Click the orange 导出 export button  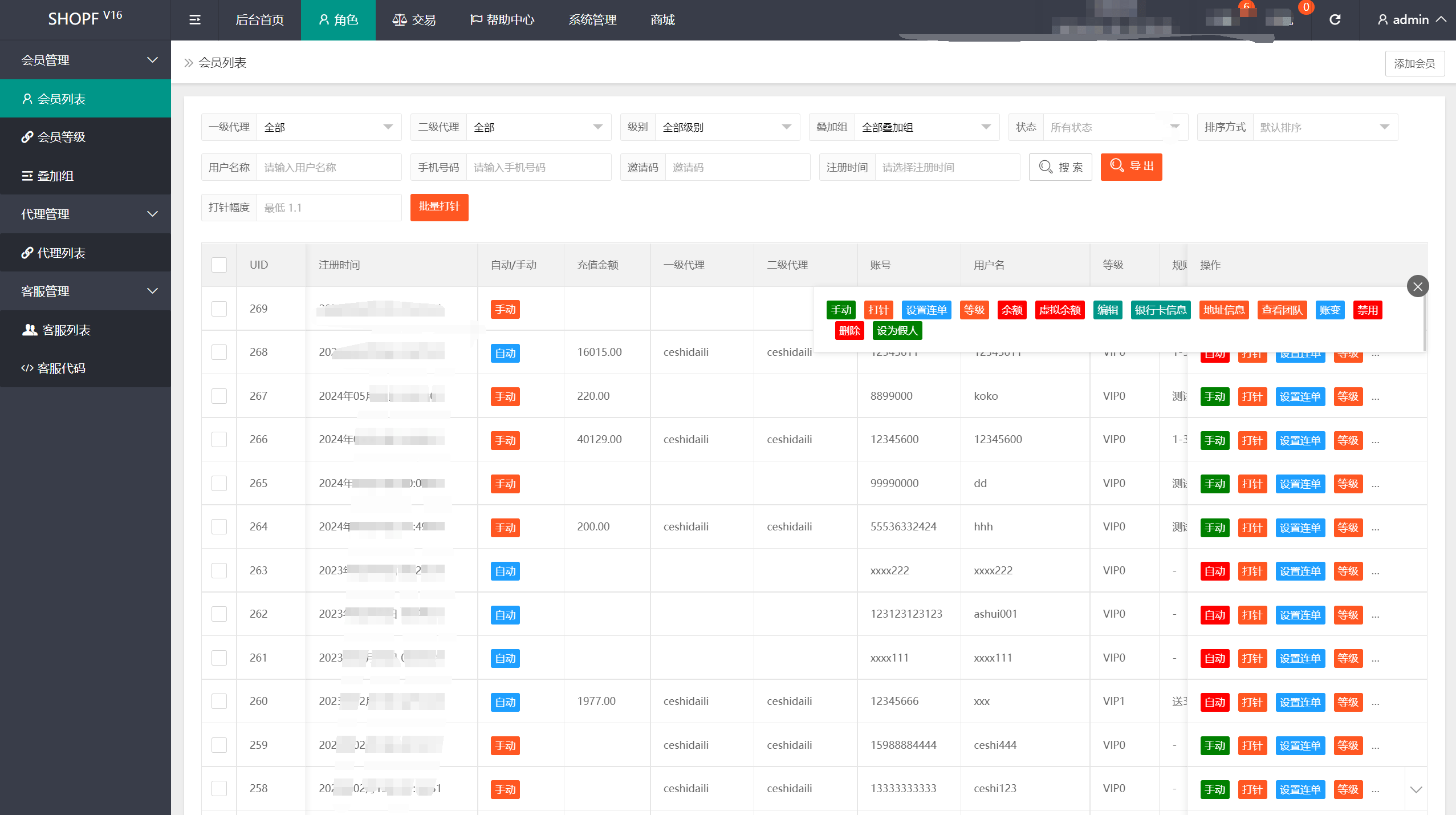1131,167
